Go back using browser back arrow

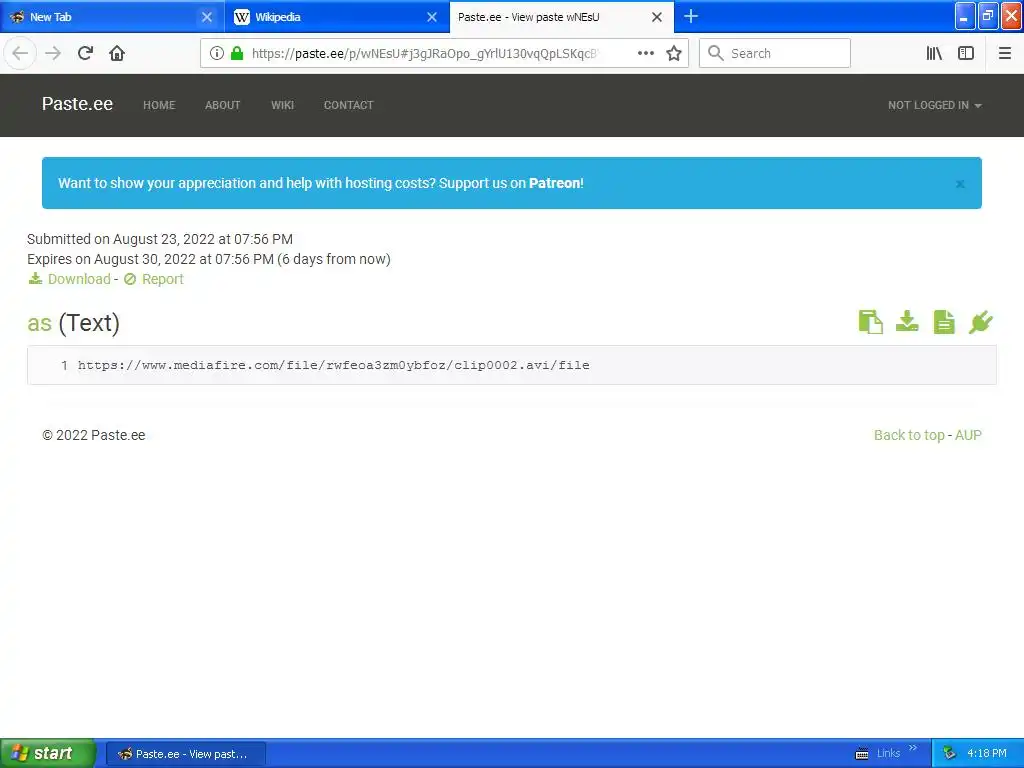click(20, 53)
